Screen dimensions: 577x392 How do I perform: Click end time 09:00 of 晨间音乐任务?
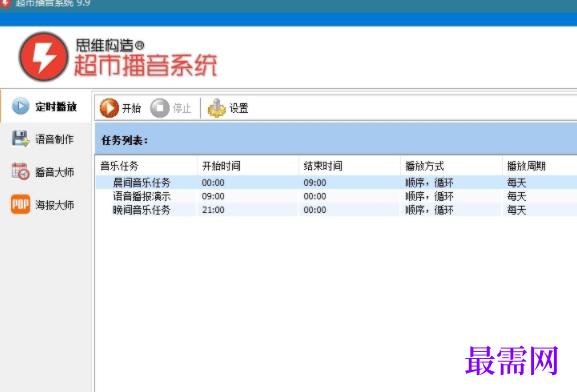pos(315,183)
